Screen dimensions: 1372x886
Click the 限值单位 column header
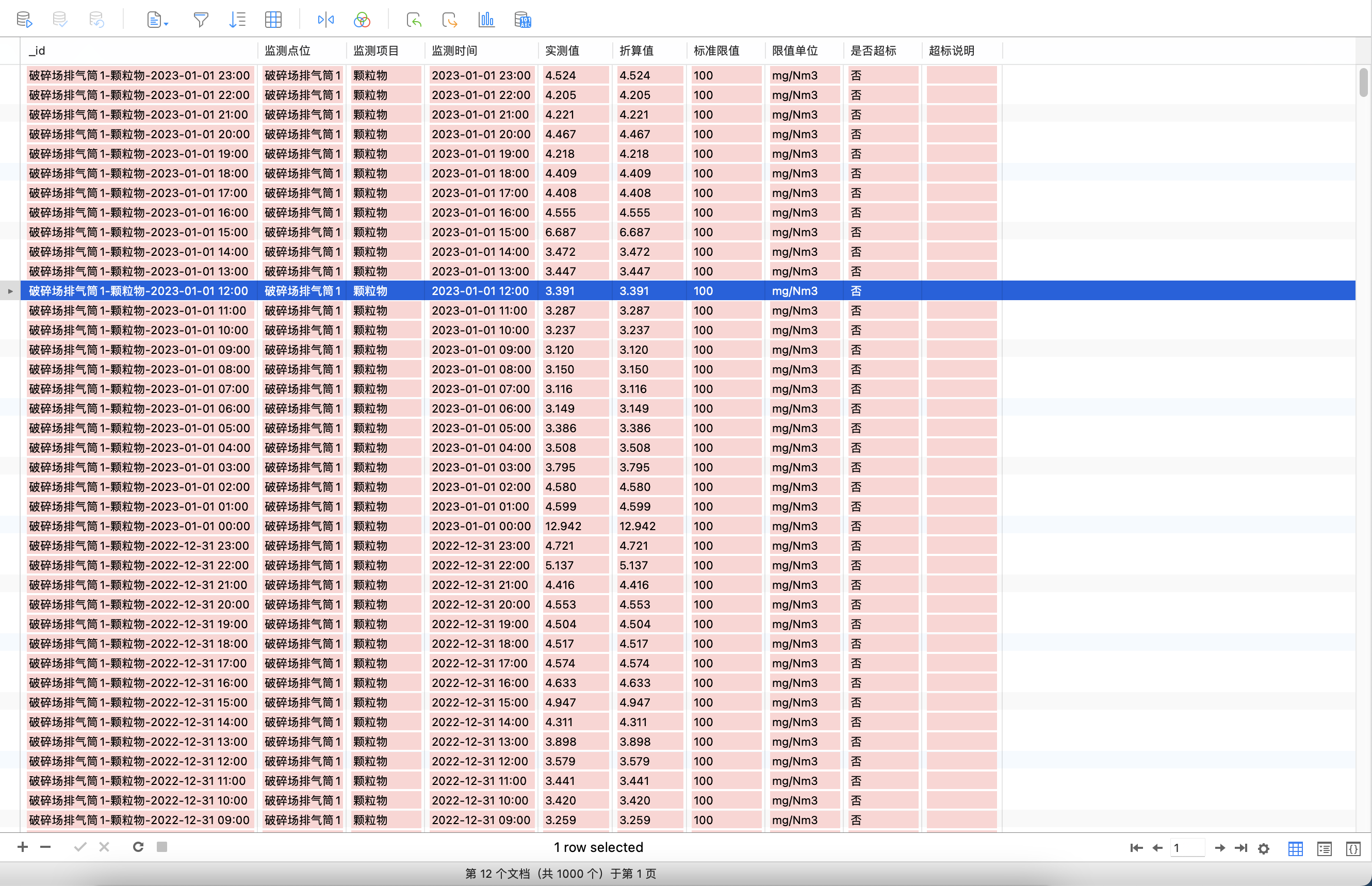(804, 51)
